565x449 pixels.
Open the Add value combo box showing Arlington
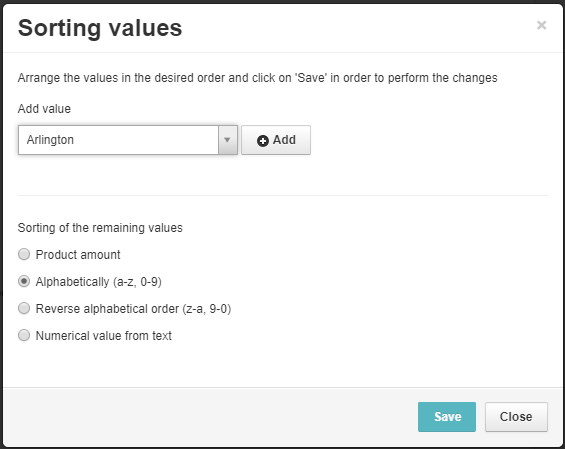(x=128, y=140)
